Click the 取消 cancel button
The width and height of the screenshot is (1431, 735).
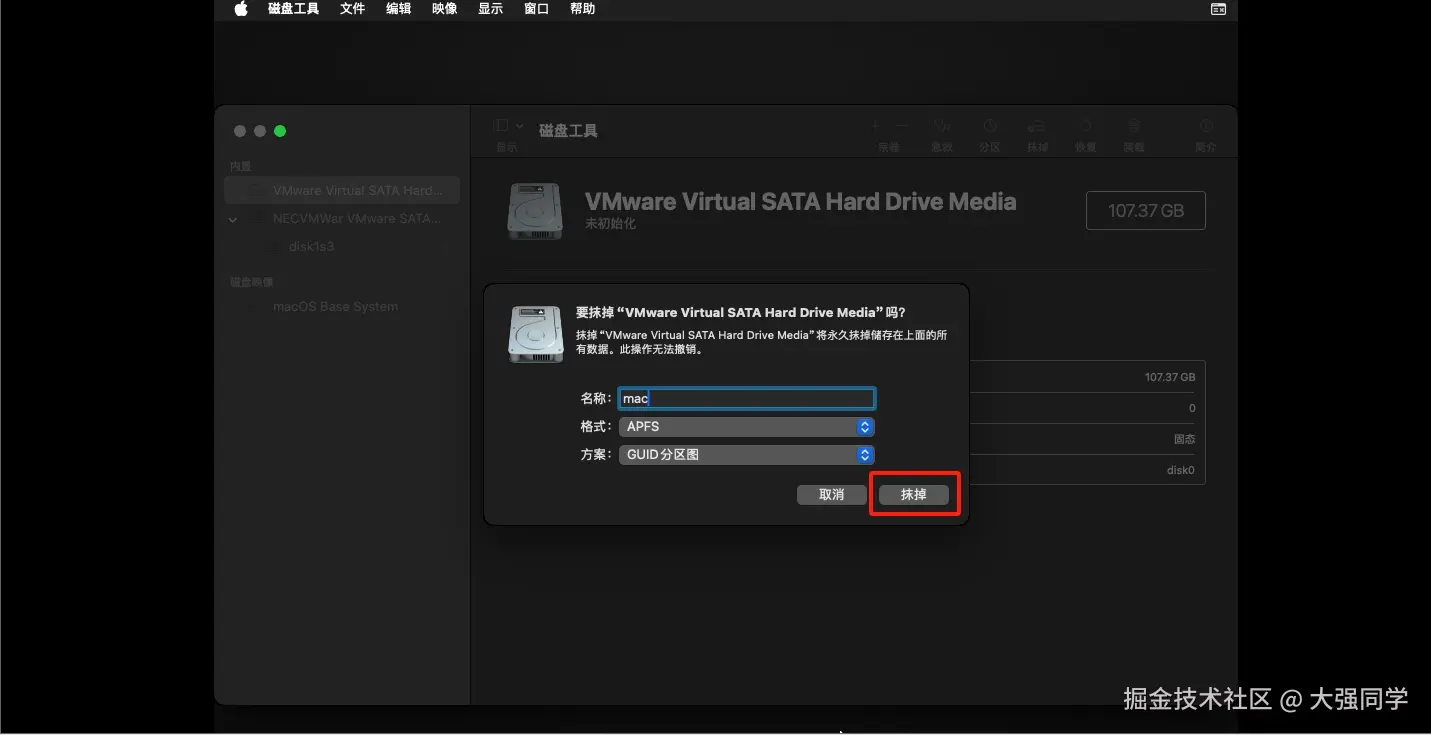click(832, 495)
